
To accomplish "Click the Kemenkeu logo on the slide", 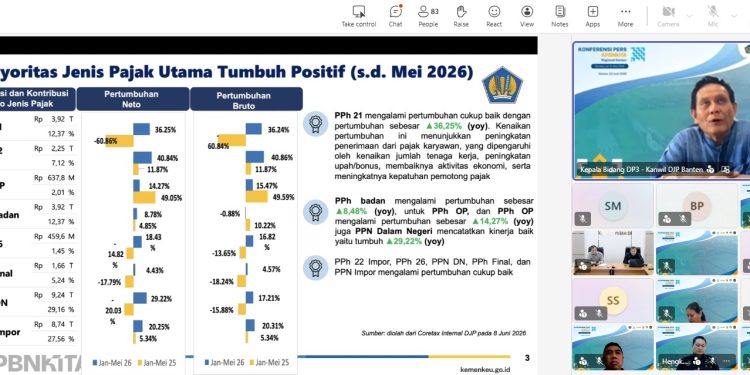I will pos(502,85).
